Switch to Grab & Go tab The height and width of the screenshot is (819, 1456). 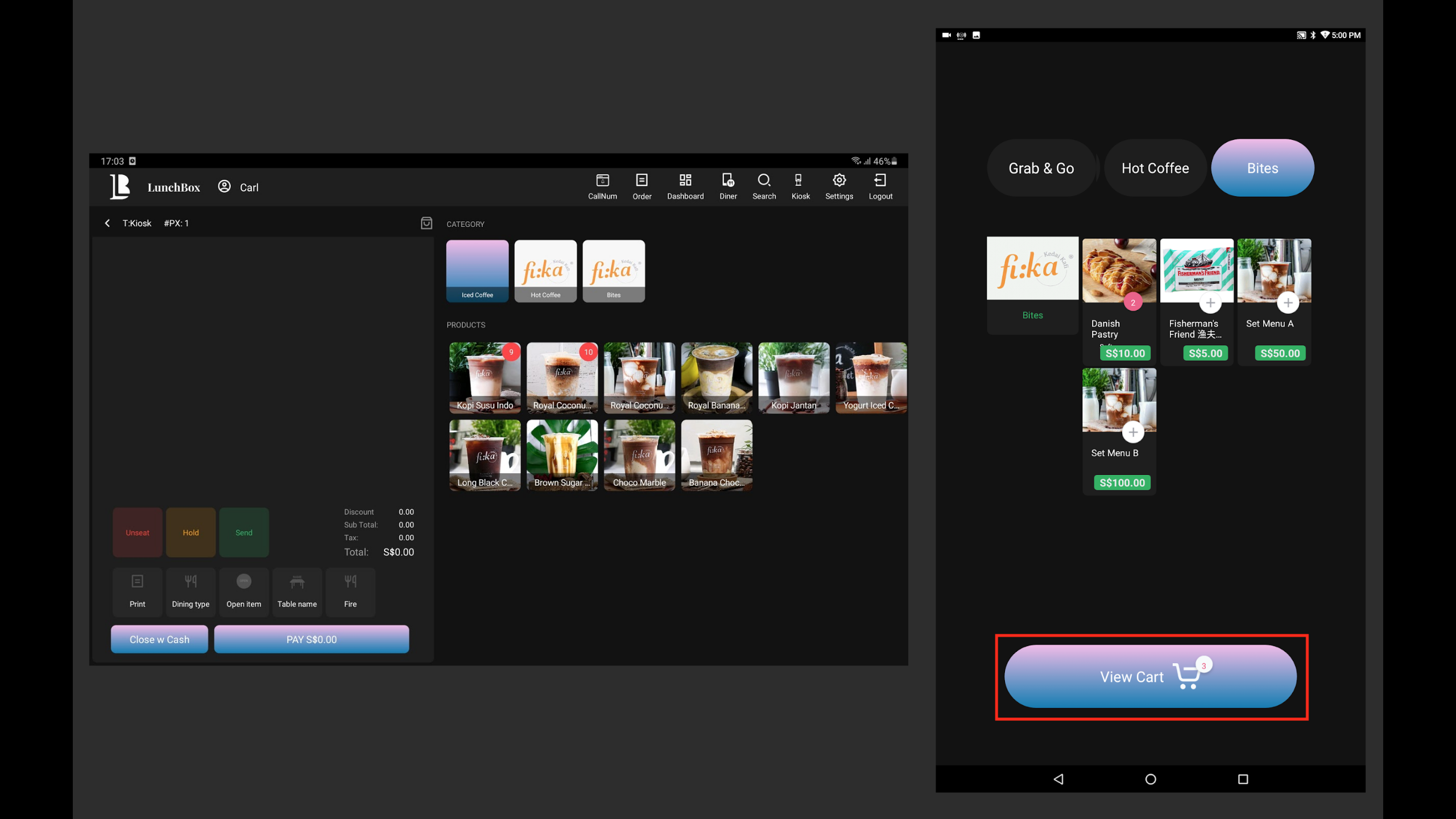(x=1041, y=168)
